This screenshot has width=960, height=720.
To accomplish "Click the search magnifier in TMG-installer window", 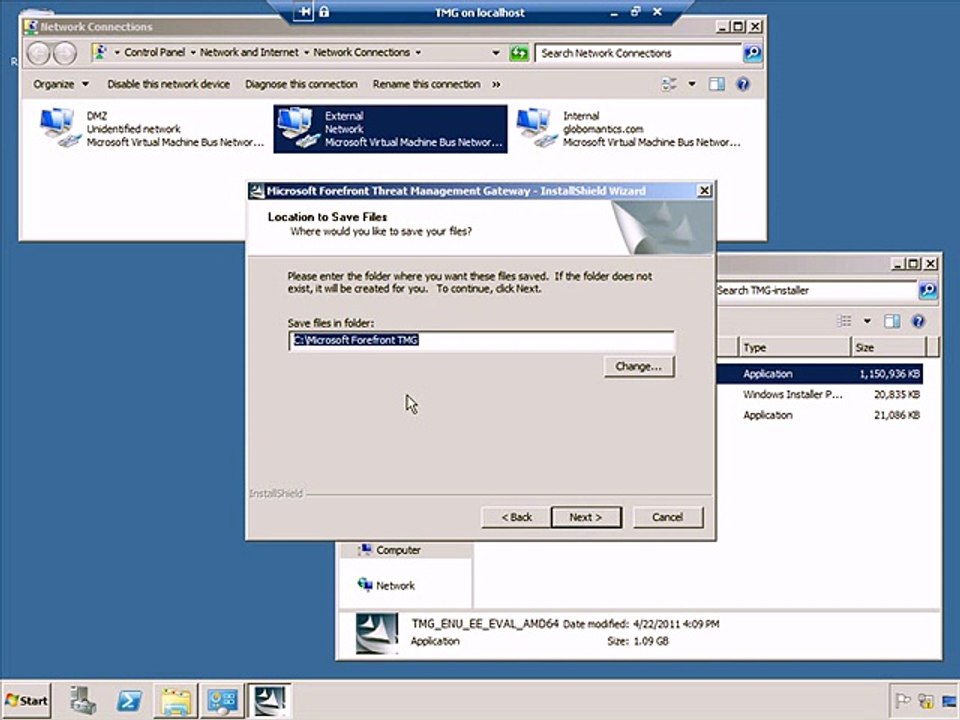I will [928, 290].
